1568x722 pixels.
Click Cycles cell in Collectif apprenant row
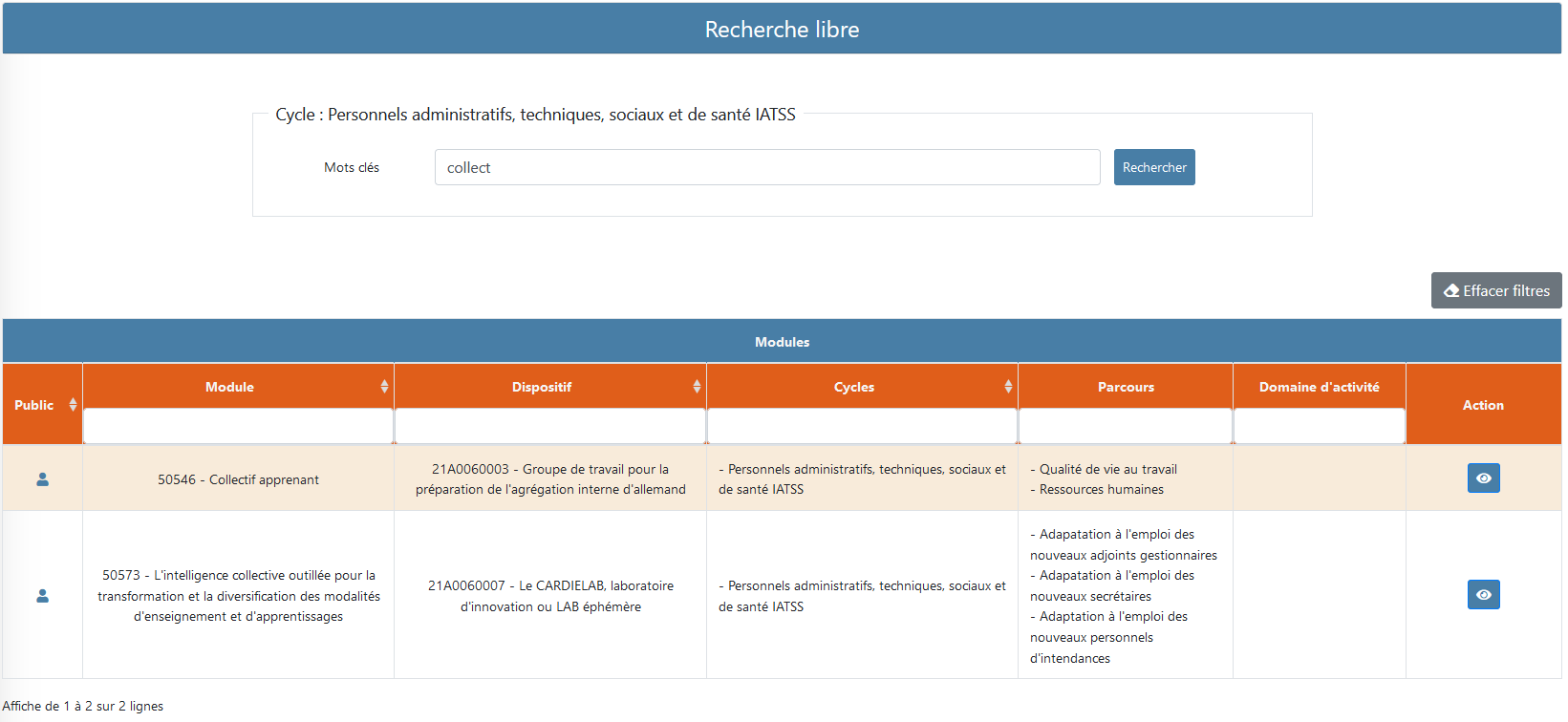(x=862, y=479)
